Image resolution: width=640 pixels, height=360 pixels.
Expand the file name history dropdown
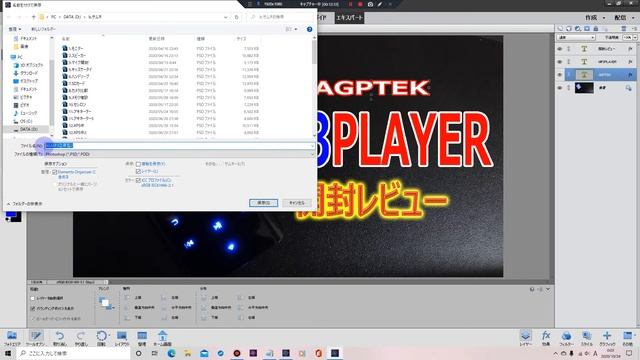[x=312, y=146]
